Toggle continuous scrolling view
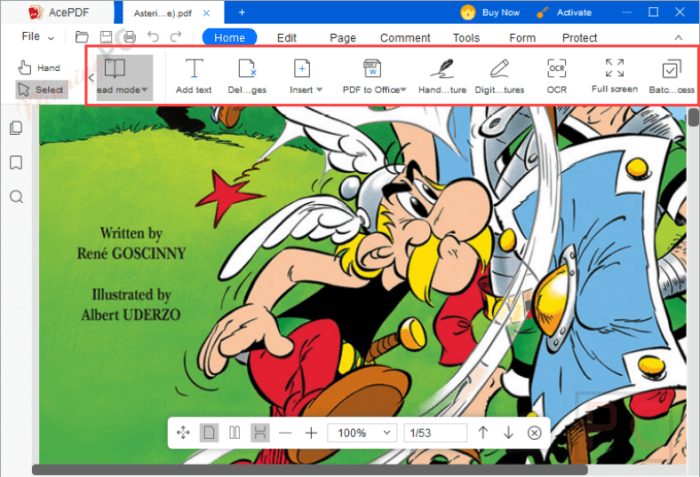Screen dimensions: 700x477 260,432
